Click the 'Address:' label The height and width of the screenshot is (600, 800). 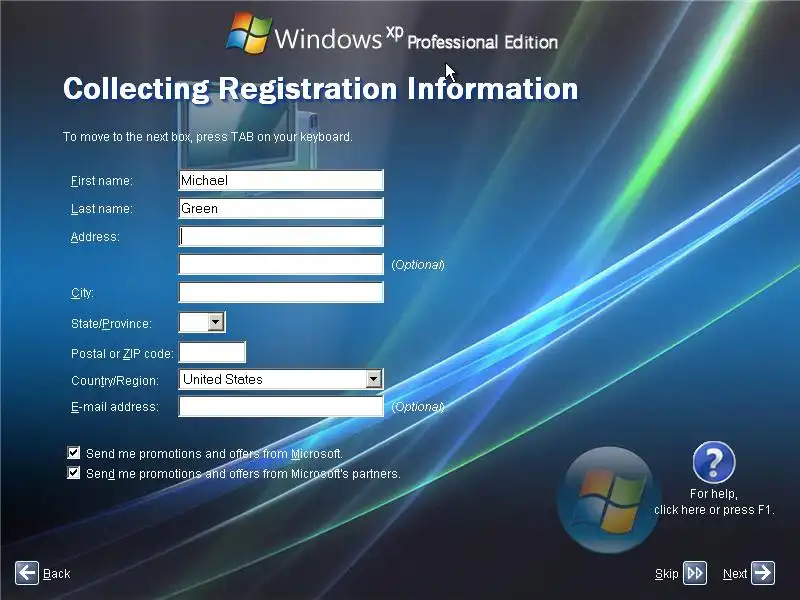pyautogui.click(x=95, y=237)
